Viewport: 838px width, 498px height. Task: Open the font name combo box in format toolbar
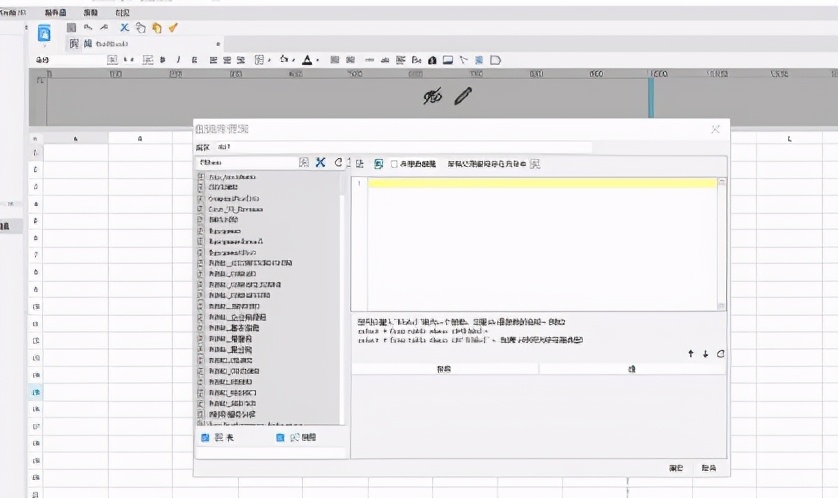coord(68,60)
